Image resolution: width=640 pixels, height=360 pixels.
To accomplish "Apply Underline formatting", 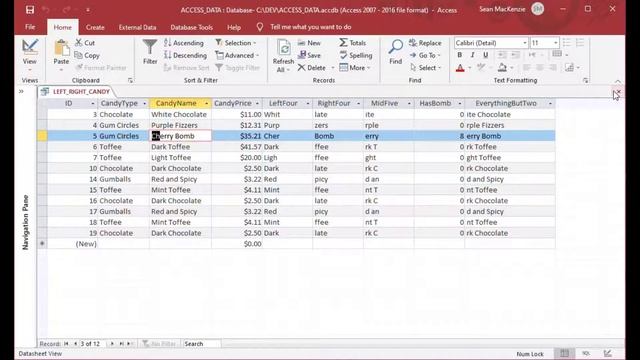I will tap(485, 55).
